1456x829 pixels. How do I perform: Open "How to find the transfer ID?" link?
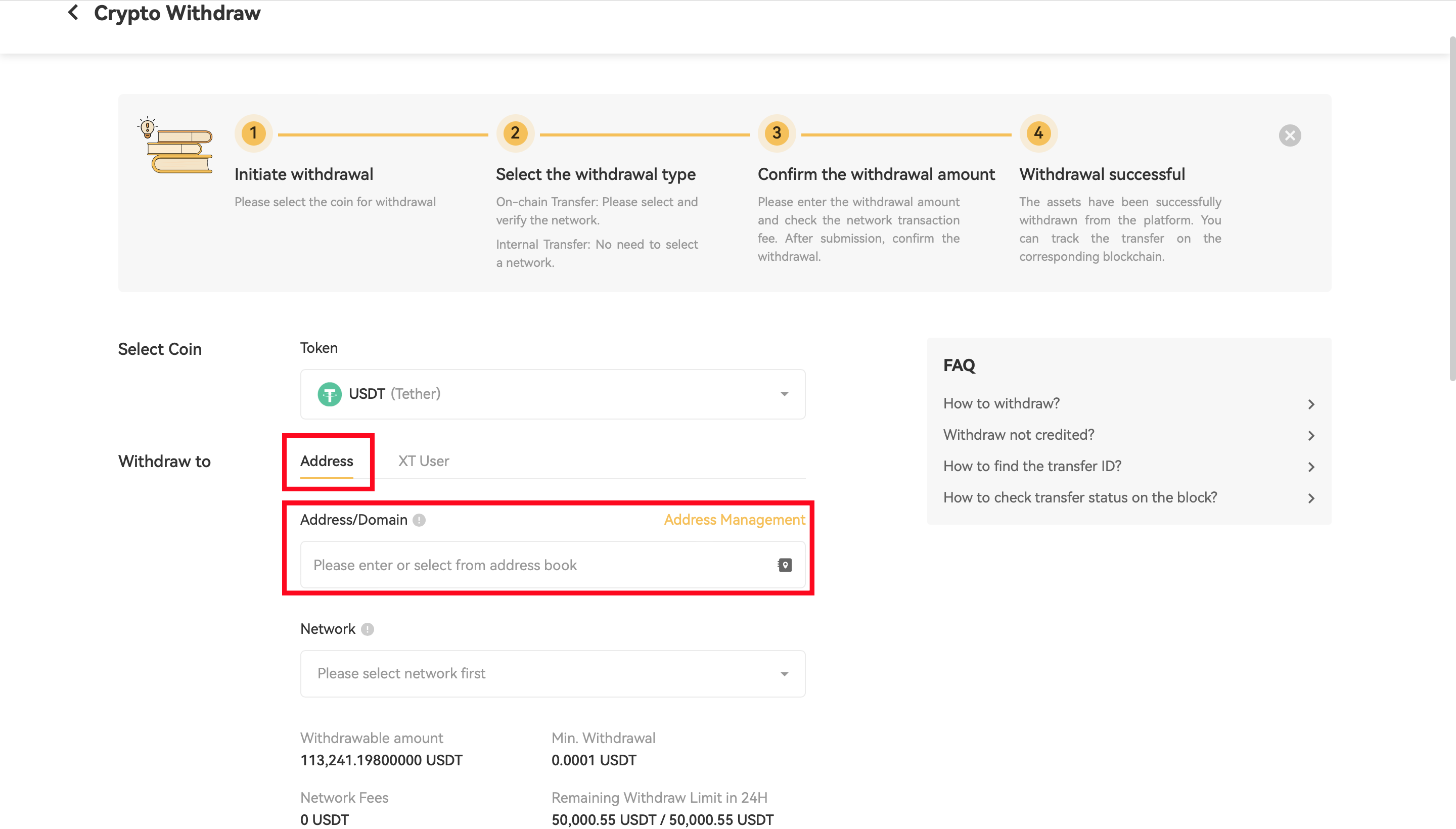[1127, 466]
